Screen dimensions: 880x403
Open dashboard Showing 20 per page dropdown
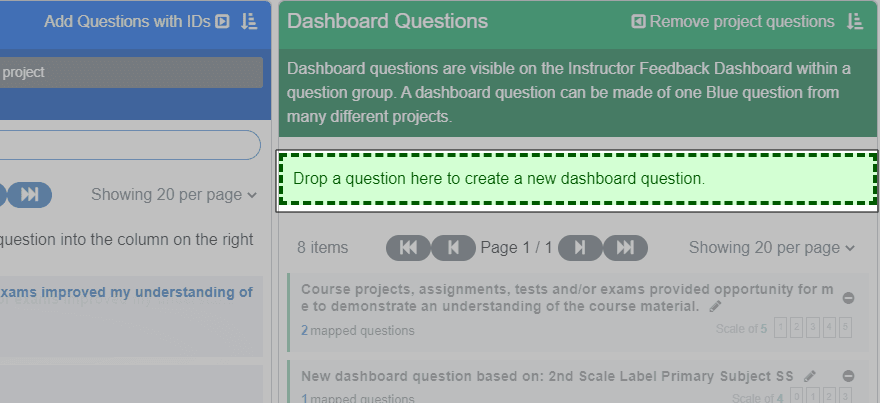click(772, 248)
